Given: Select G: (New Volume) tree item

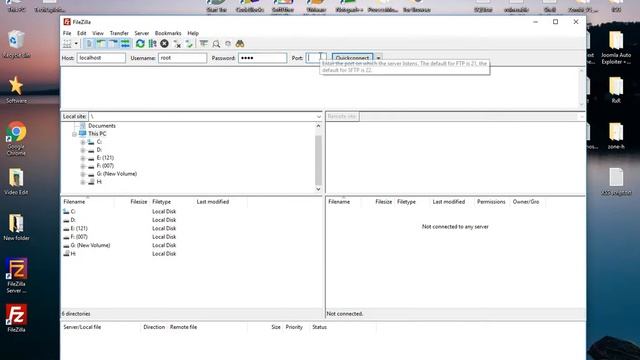Looking at the screenshot, I should pyautogui.click(x=117, y=173).
